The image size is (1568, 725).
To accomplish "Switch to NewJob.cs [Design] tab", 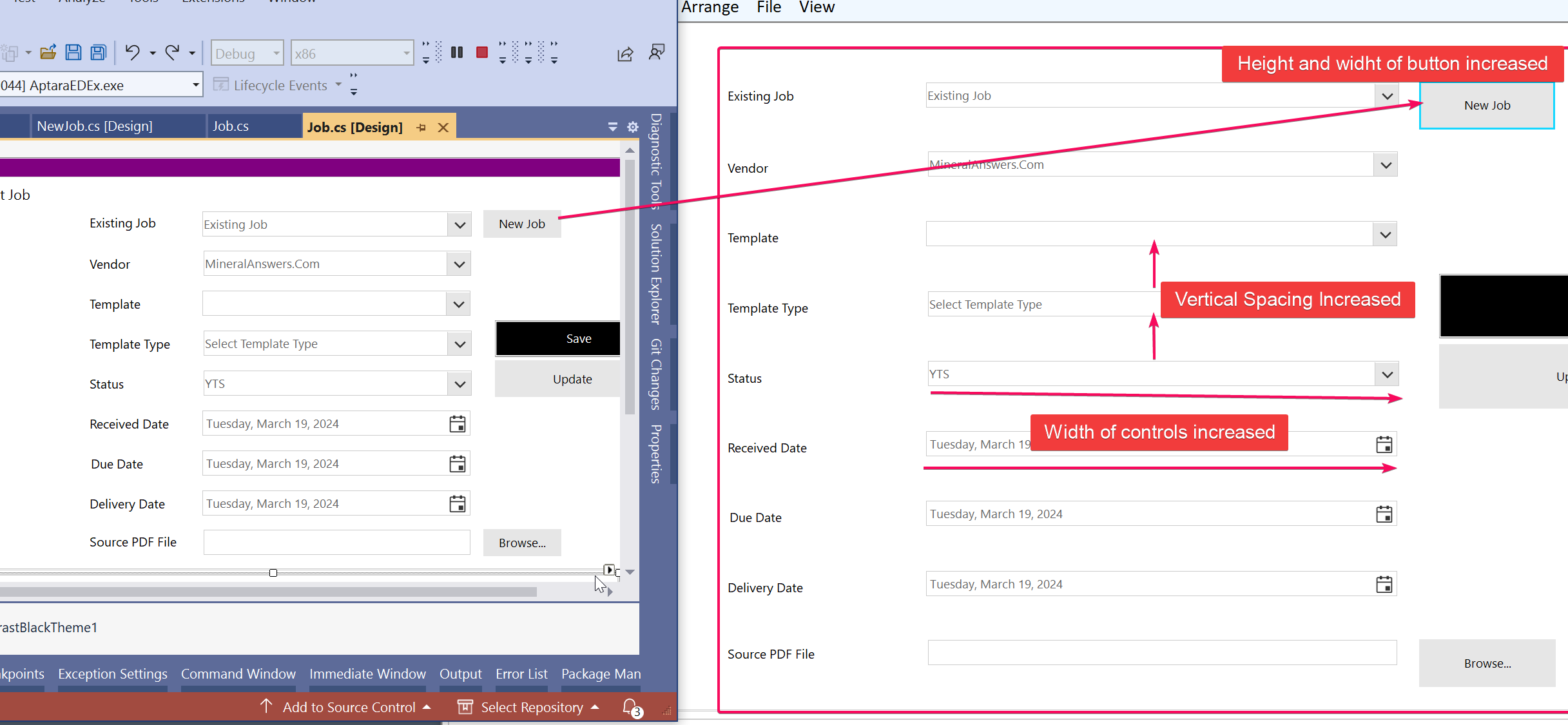I will click(95, 126).
